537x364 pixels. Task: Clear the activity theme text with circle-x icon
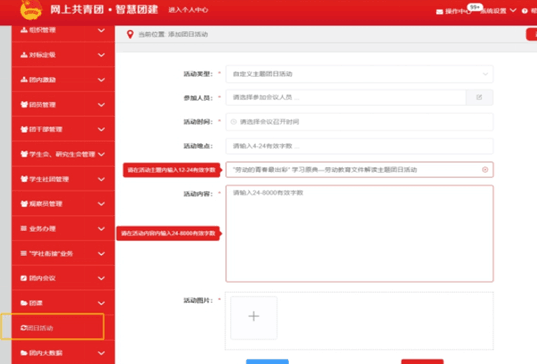coord(485,170)
